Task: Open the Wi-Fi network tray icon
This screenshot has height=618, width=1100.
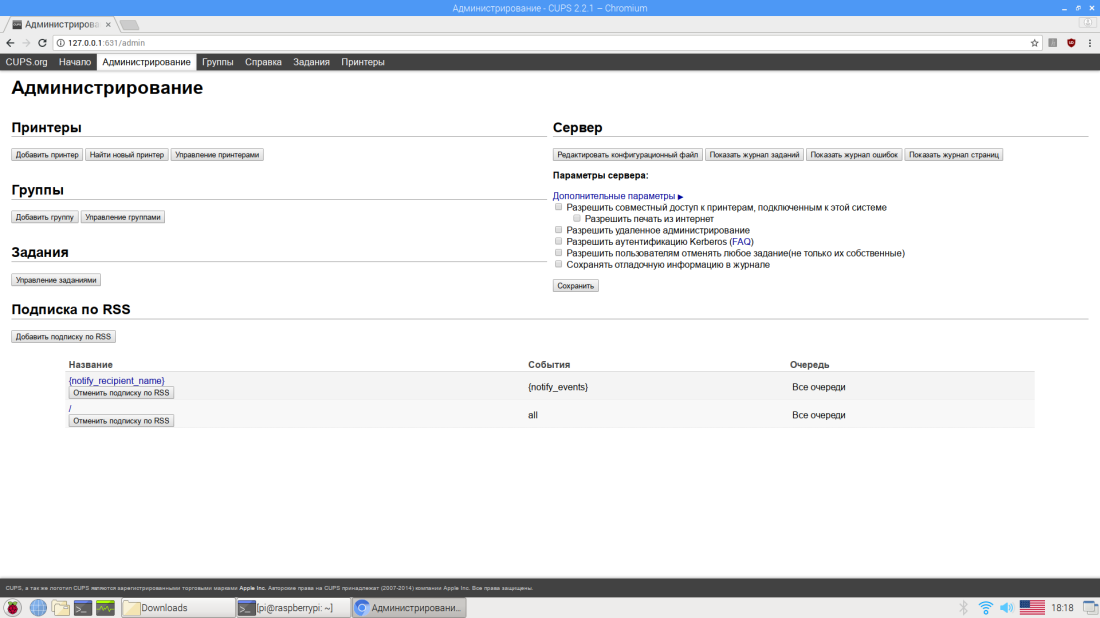Action: coord(985,608)
